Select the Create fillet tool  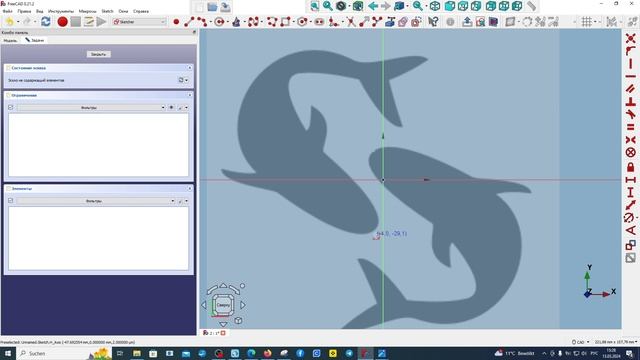[x=333, y=22]
